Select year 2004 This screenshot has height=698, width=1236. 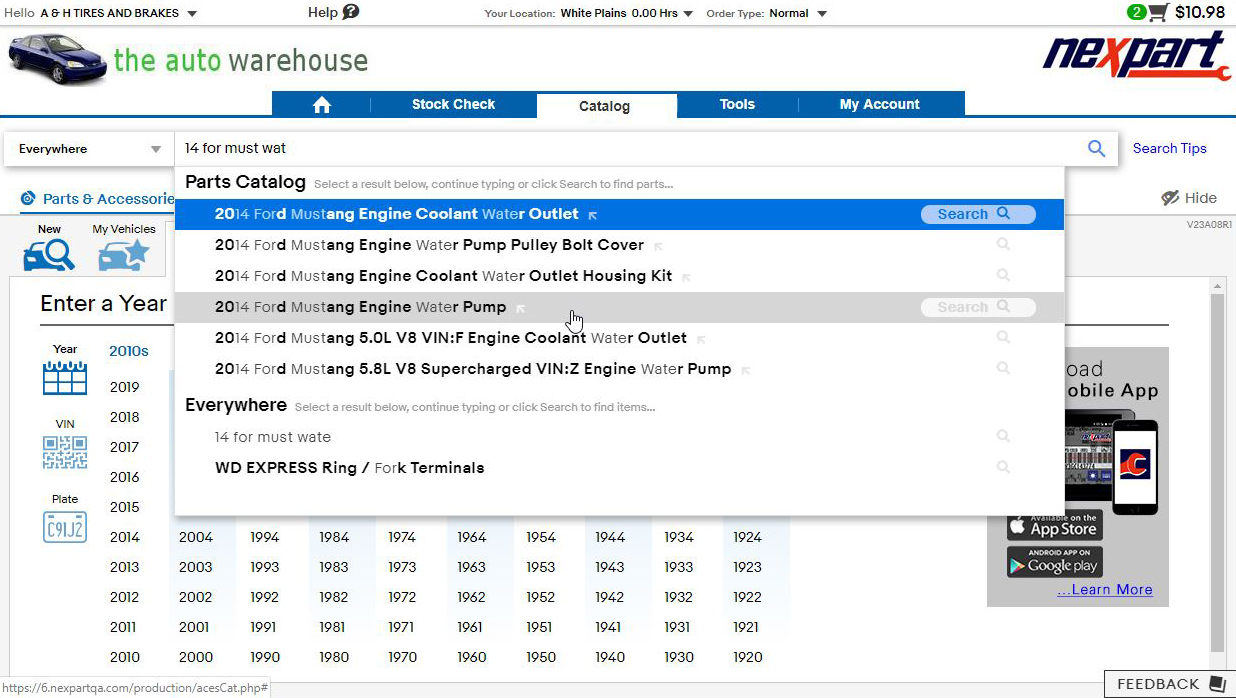[196, 537]
